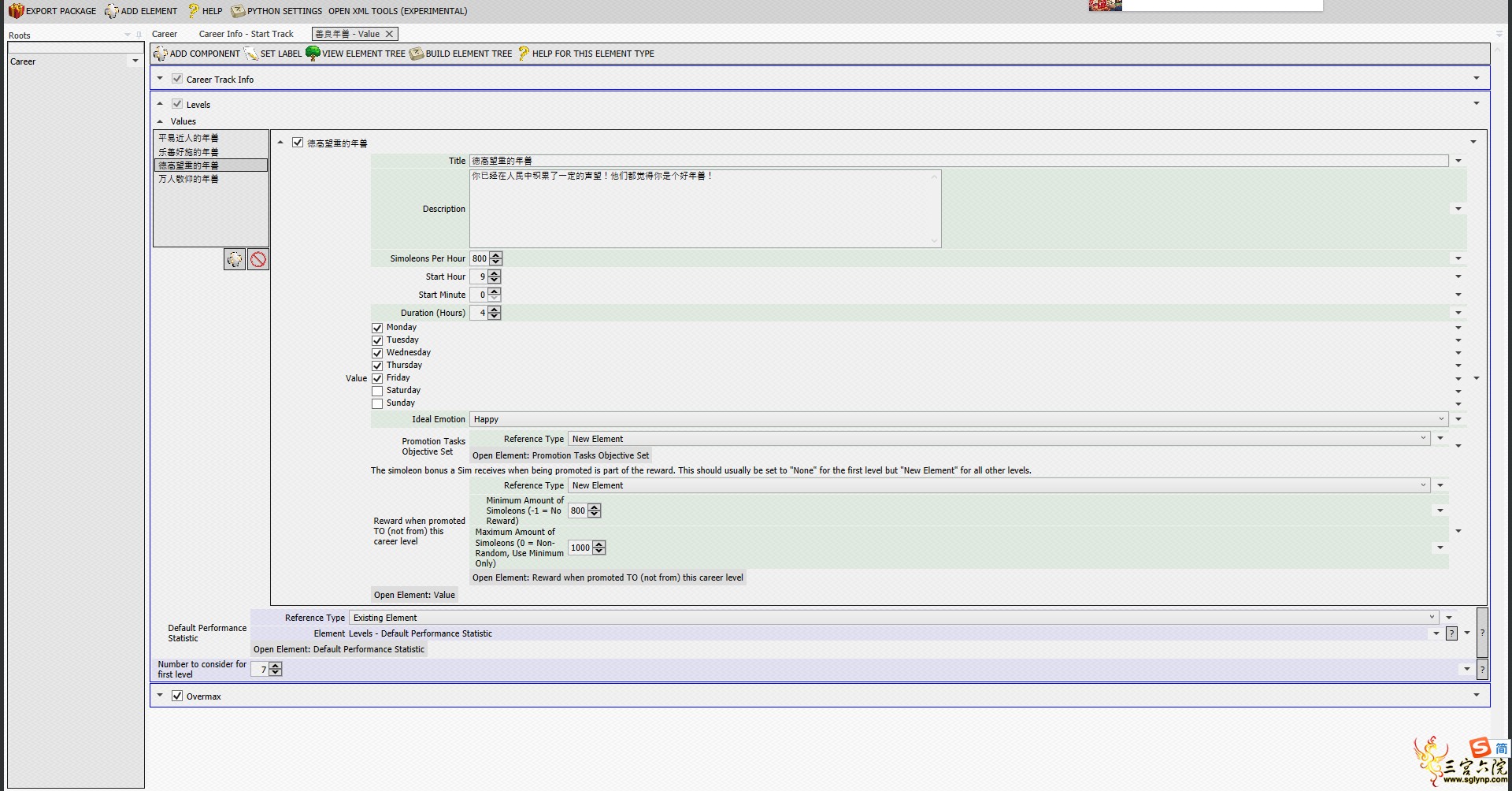Open the Career dropdown in Roots panel
This screenshot has width=1512, height=791.
[135, 61]
